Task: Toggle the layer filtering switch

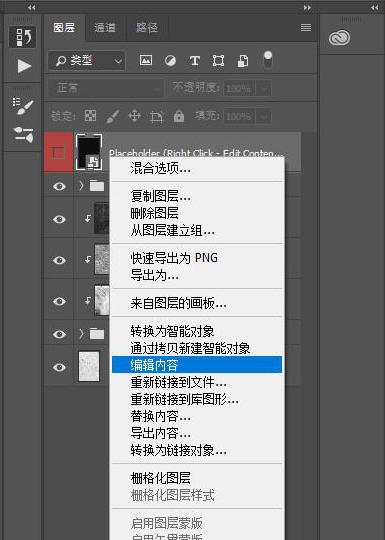Action: point(268,60)
